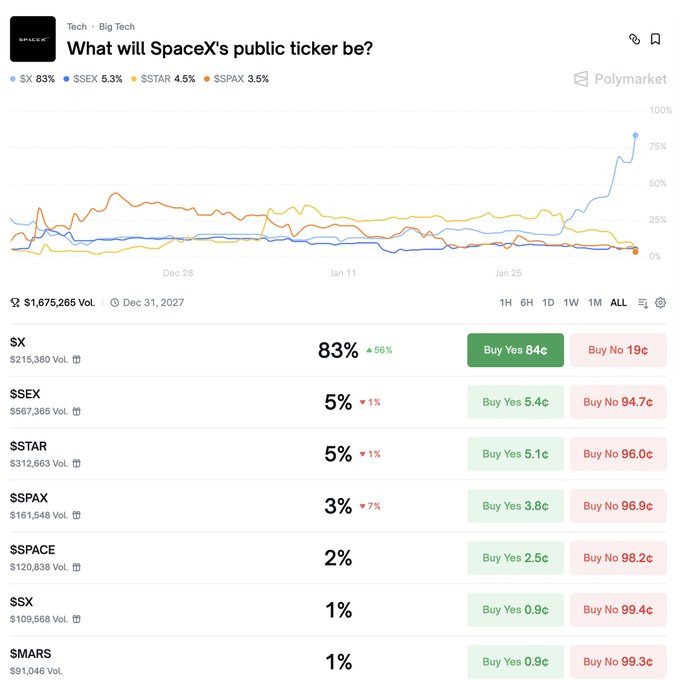Expand the $MARS outcome row
The image size is (680, 680).
click(200, 661)
